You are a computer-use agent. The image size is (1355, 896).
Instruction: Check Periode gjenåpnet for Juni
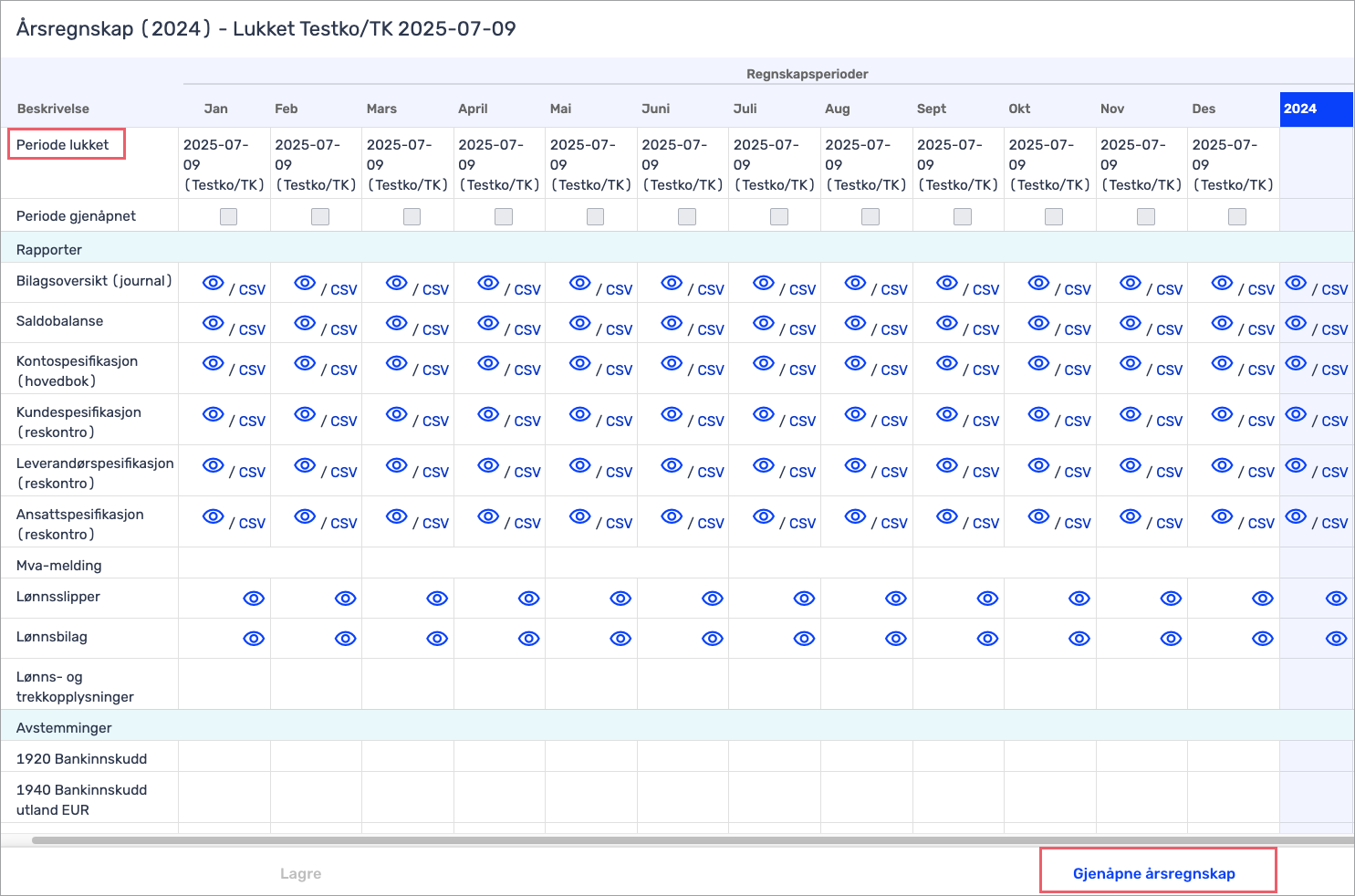[x=687, y=216]
